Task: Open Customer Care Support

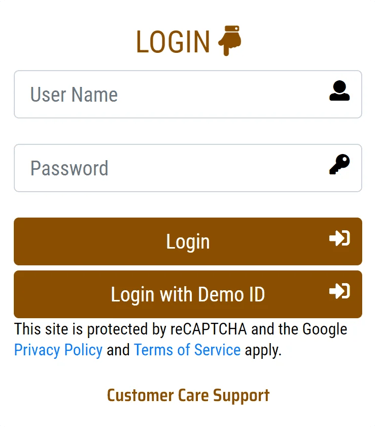Action: point(188,396)
